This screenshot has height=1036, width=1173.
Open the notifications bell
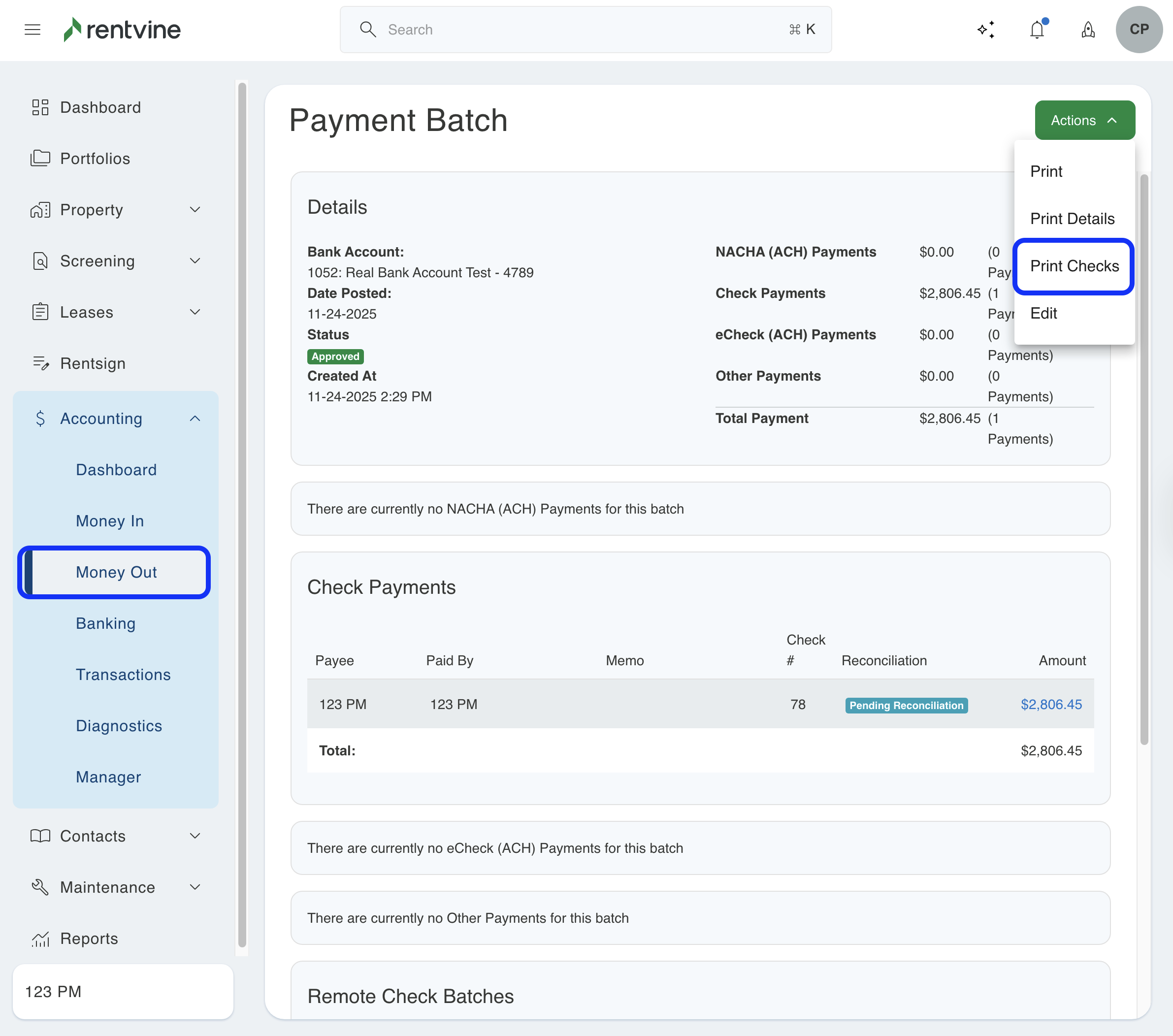pyautogui.click(x=1037, y=29)
